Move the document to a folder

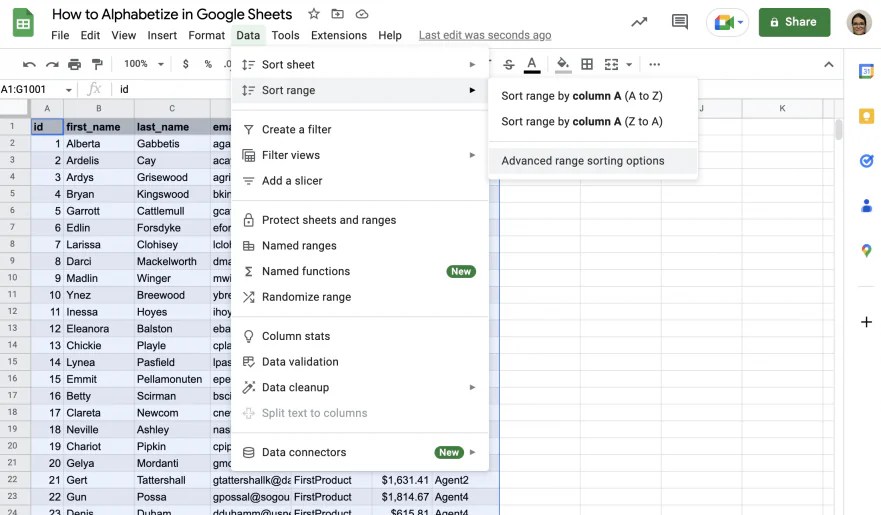coord(337,14)
